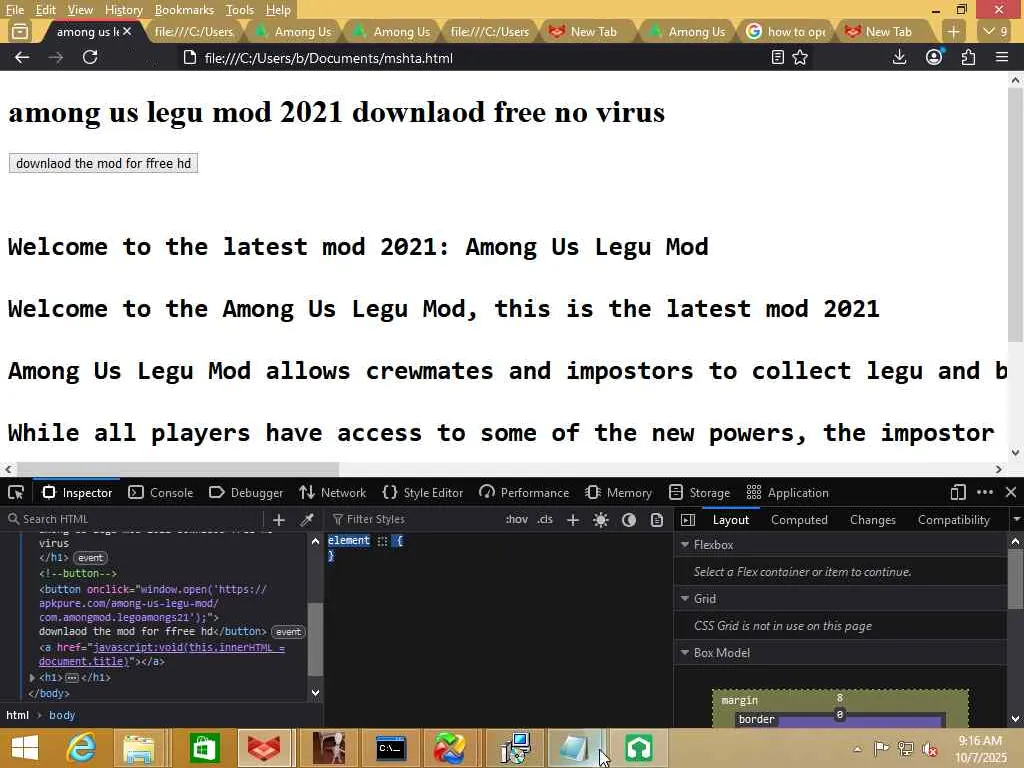Open the Network panel
Image resolution: width=1024 pixels, height=768 pixels.
point(332,492)
